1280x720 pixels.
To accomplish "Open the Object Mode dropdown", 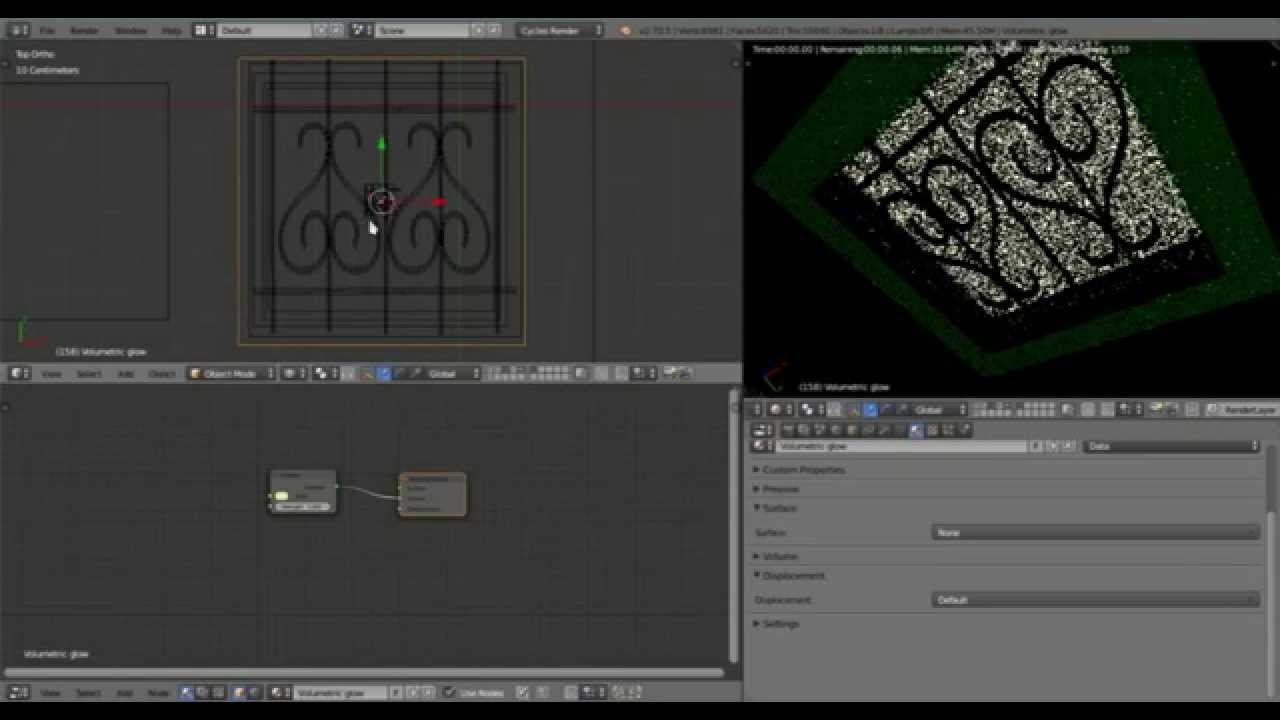I will [x=231, y=373].
